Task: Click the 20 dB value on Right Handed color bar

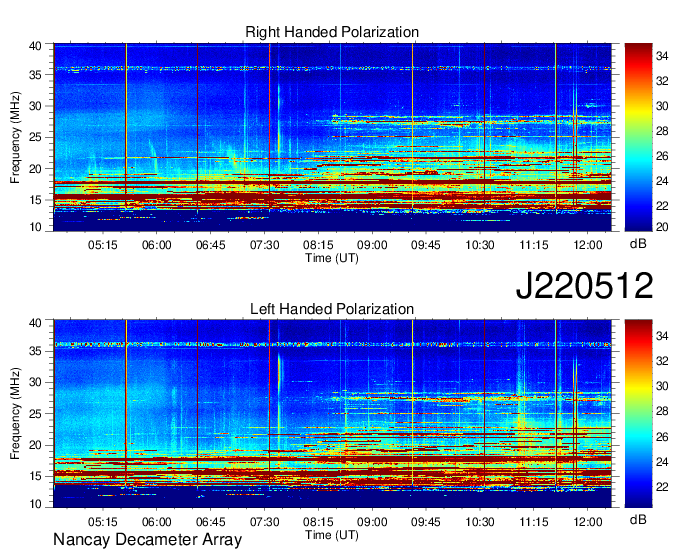Action: tap(662, 227)
